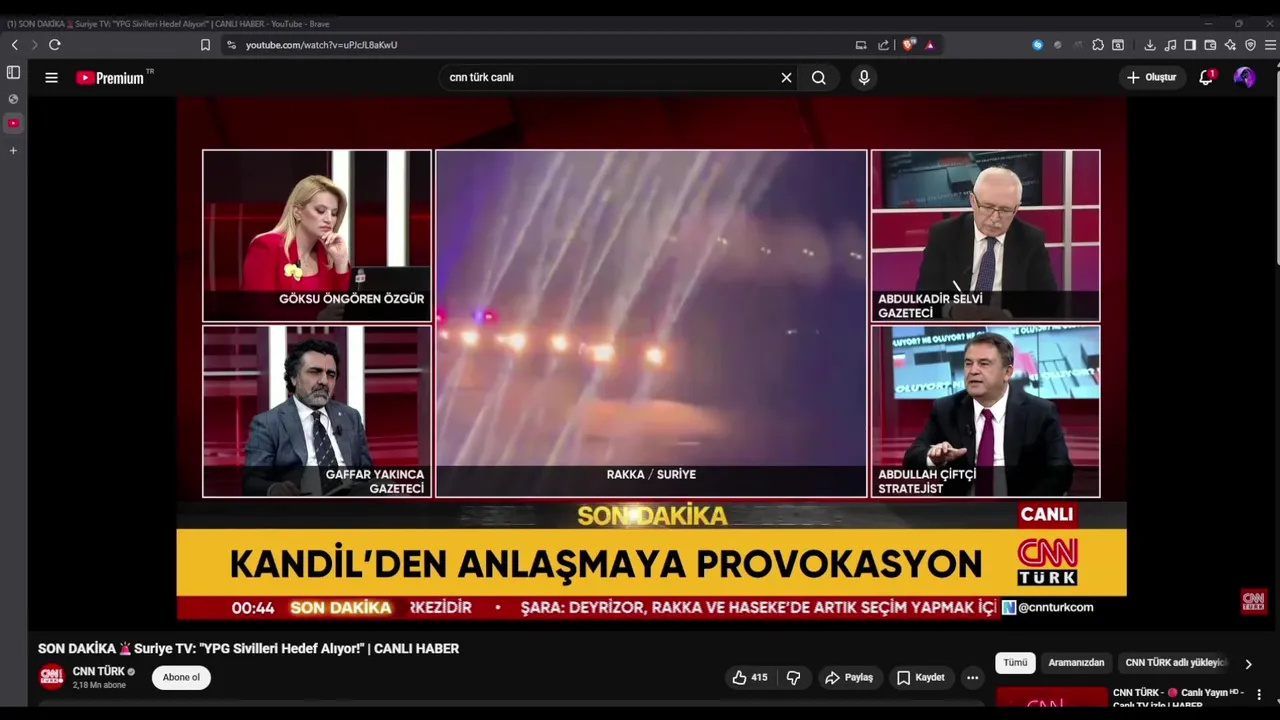Open more actions three-dot menu beside Kaydet

(972, 677)
